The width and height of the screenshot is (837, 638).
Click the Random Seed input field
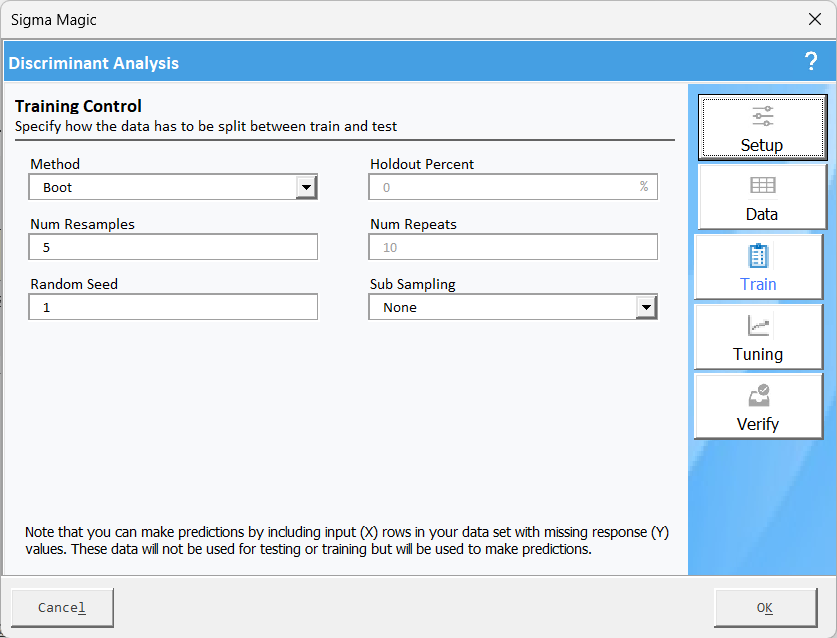tap(173, 307)
